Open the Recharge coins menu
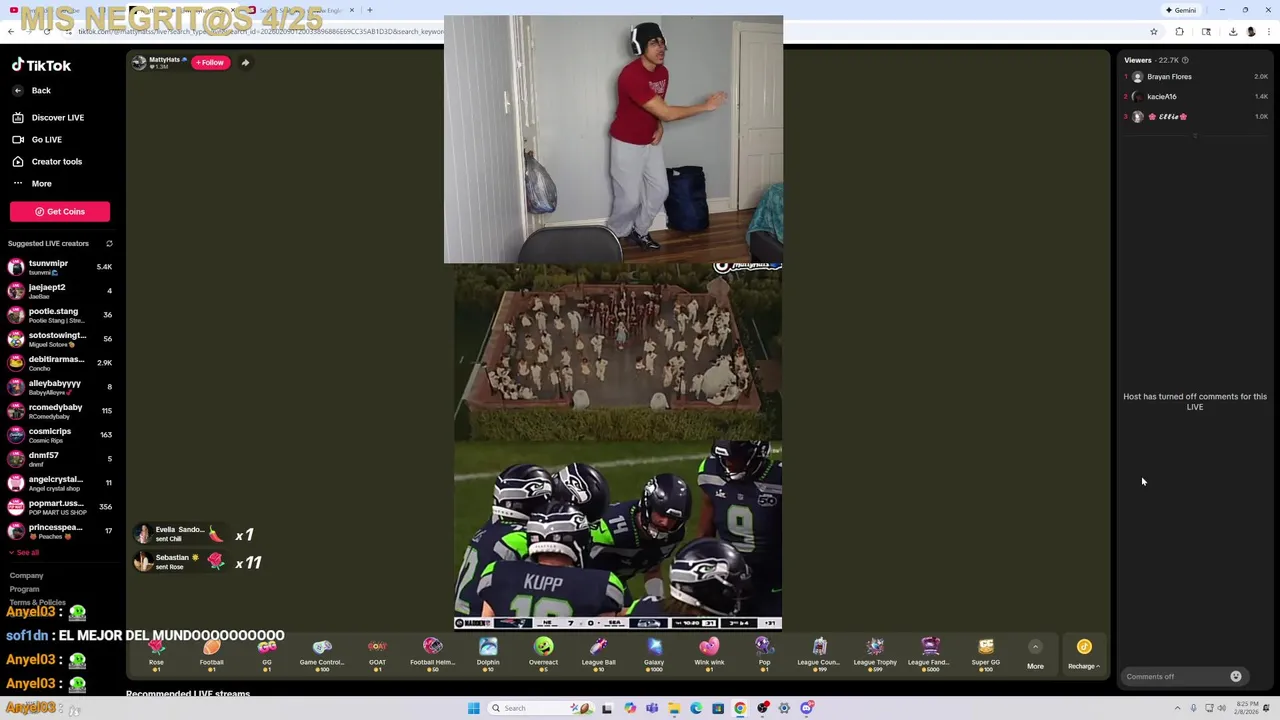 tap(1084, 654)
